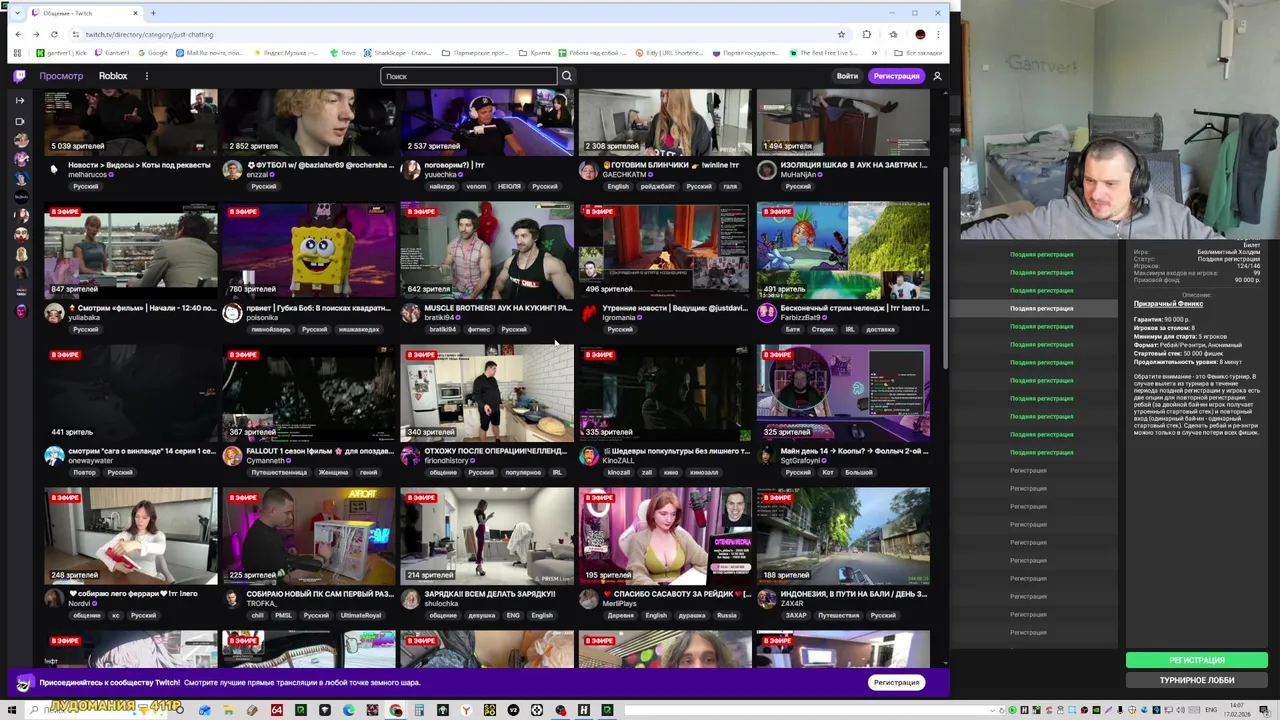Open the Trovo bookmark
Viewport: 1280px width, 720px height.
click(343, 52)
